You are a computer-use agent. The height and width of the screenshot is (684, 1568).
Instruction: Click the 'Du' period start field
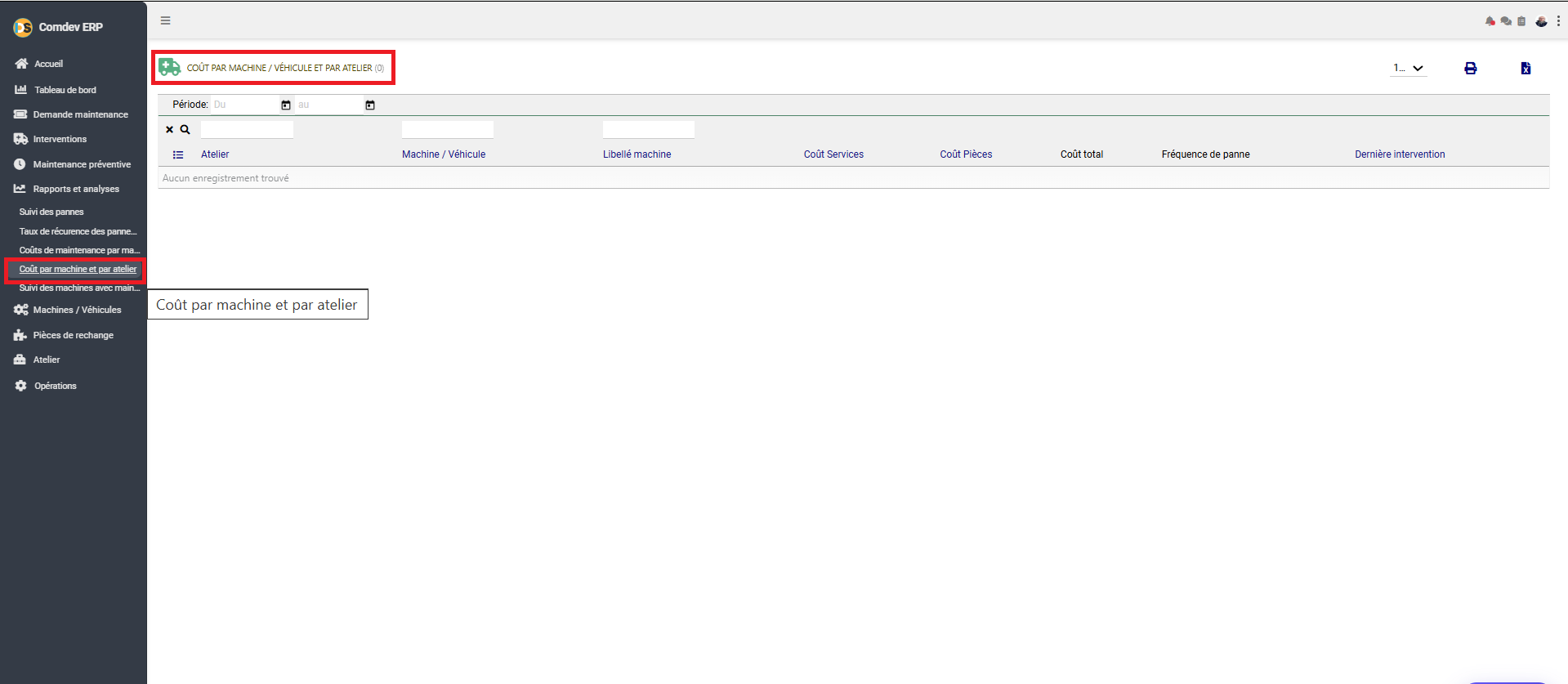point(245,105)
